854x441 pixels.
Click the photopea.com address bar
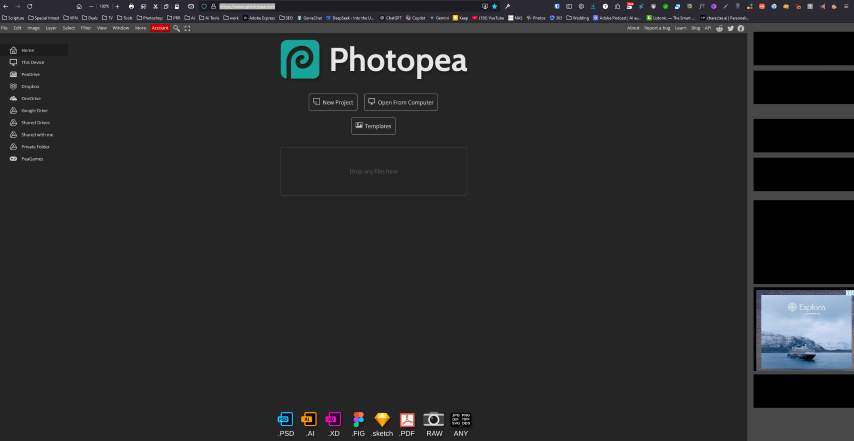point(349,7)
